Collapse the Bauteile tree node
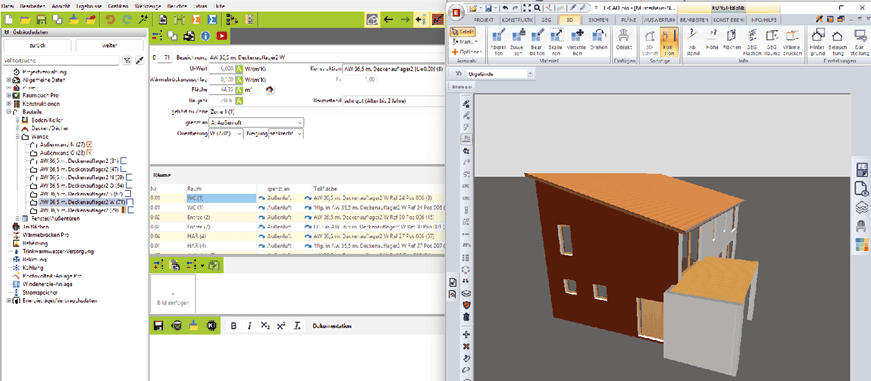Viewport: 871px width, 381px height. point(8,112)
